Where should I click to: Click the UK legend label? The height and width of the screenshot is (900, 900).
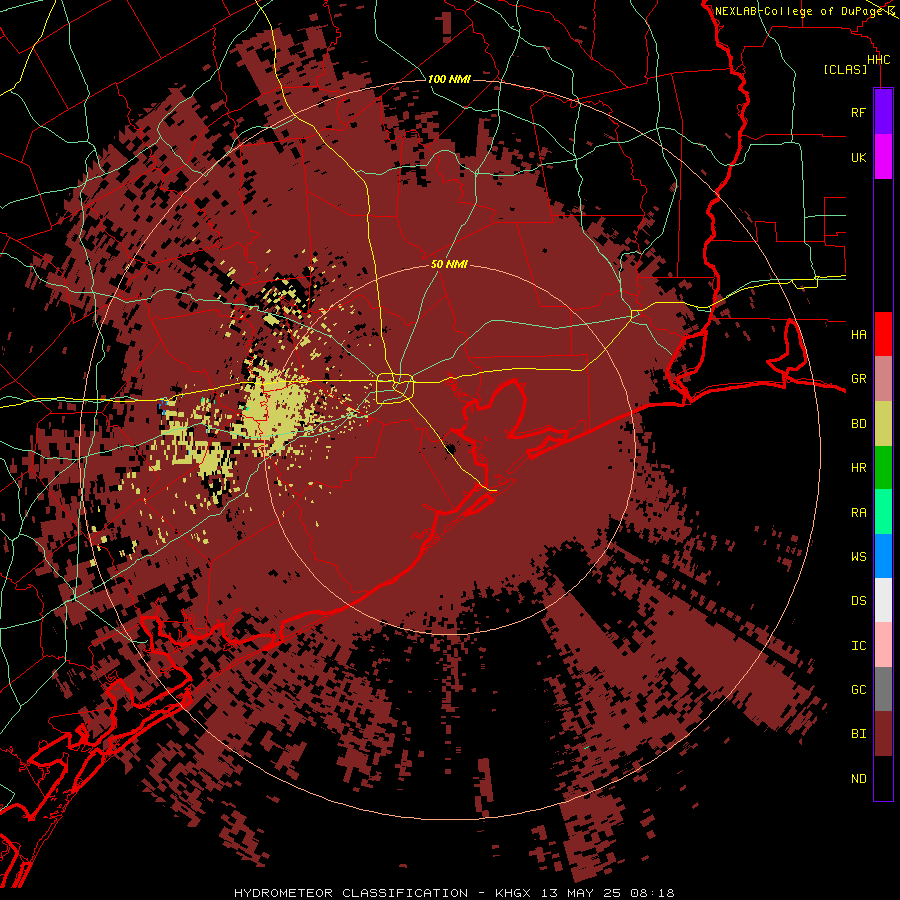coord(858,157)
